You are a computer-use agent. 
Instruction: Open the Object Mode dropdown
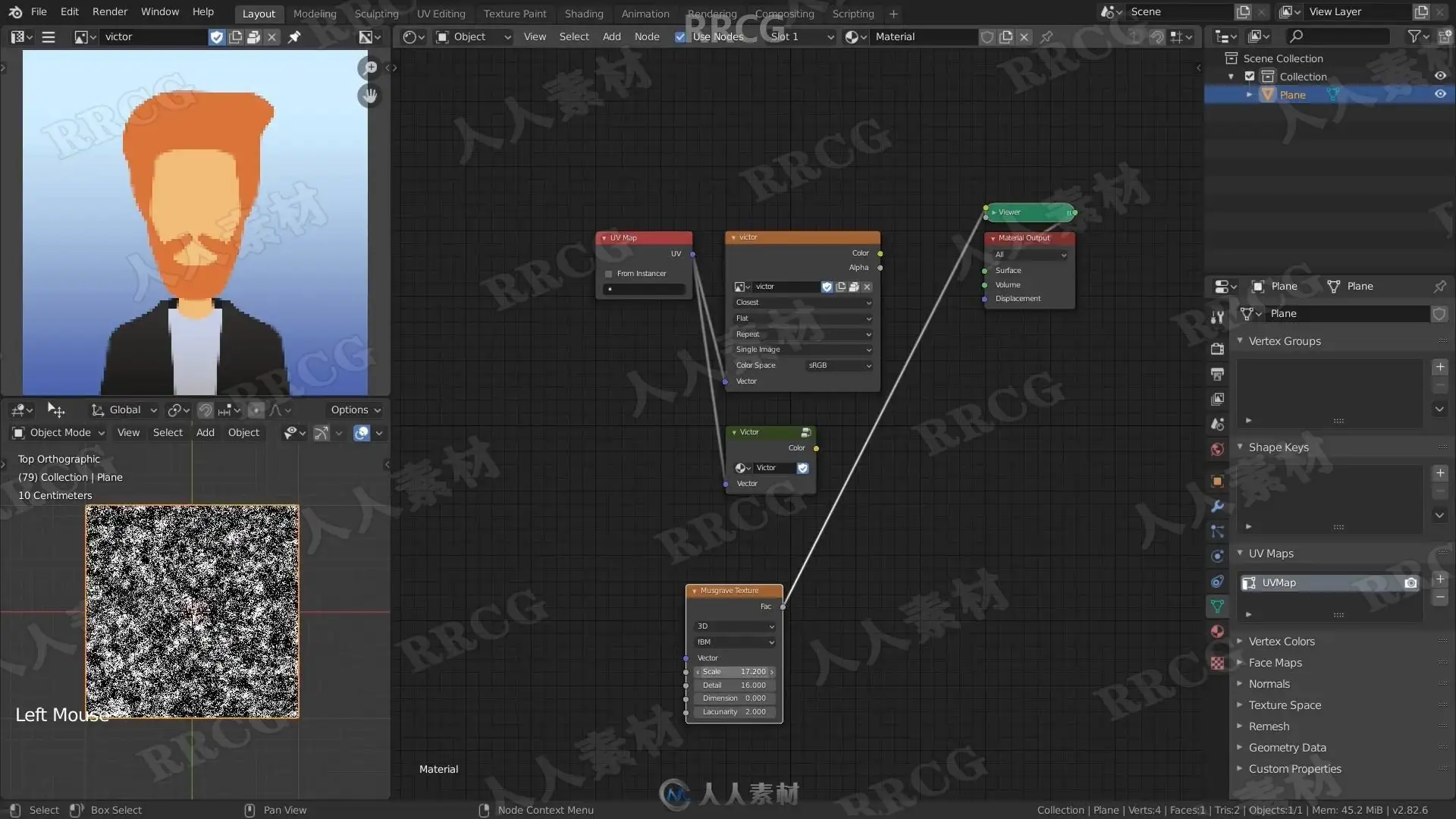(x=59, y=432)
